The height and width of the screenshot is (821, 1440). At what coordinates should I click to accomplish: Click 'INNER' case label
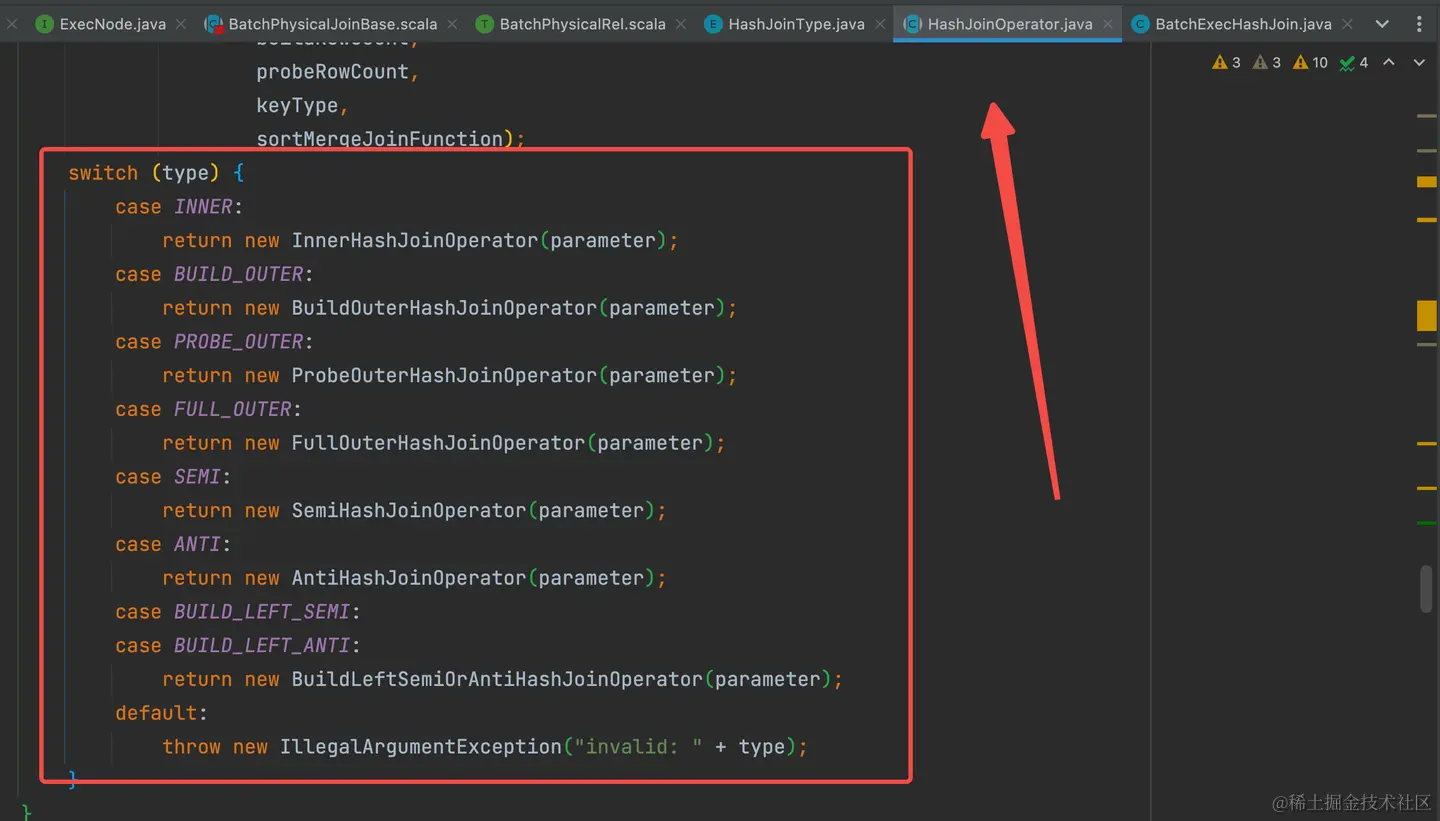(204, 207)
